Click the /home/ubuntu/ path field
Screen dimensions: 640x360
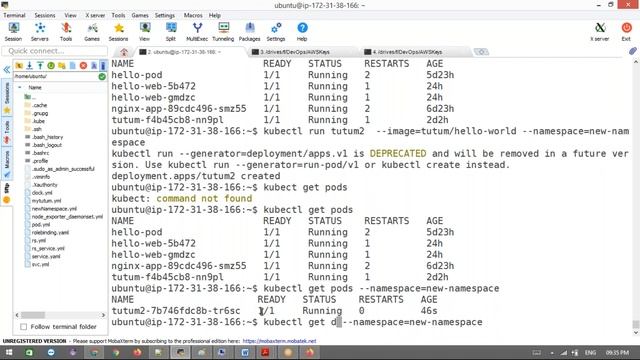click(56, 76)
